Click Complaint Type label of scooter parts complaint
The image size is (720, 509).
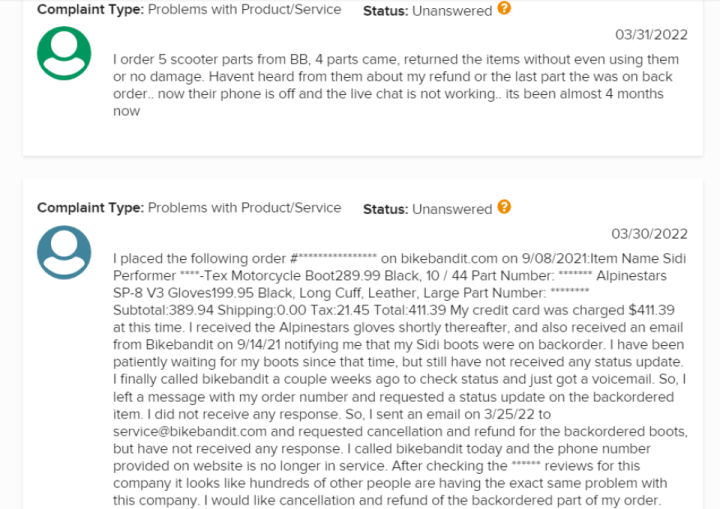90,10
